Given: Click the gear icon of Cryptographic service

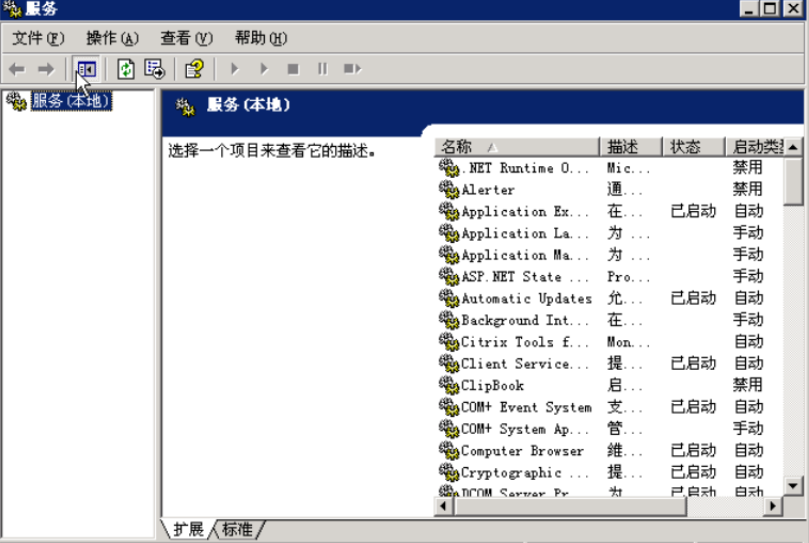Looking at the screenshot, I should [449, 472].
